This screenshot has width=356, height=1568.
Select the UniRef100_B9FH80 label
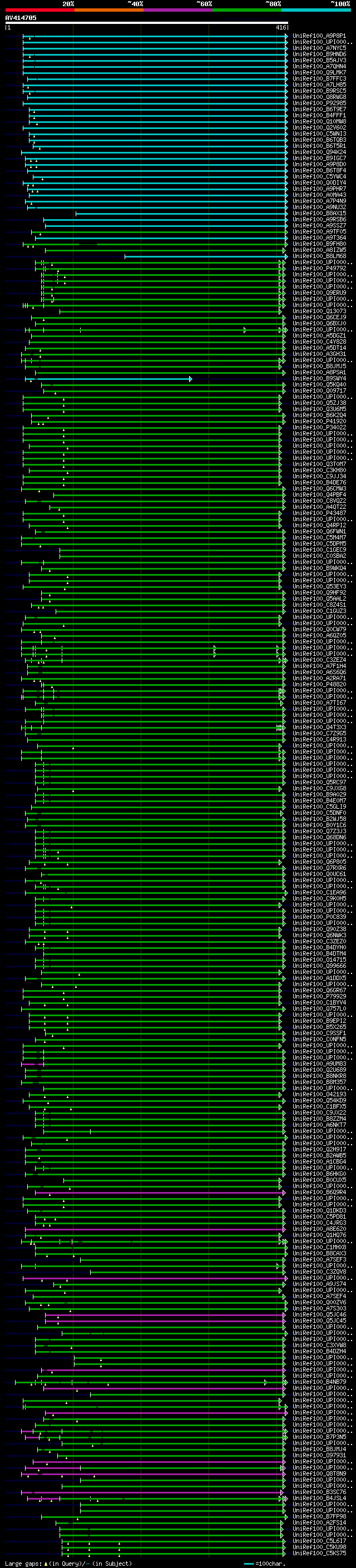pyautogui.click(x=319, y=244)
